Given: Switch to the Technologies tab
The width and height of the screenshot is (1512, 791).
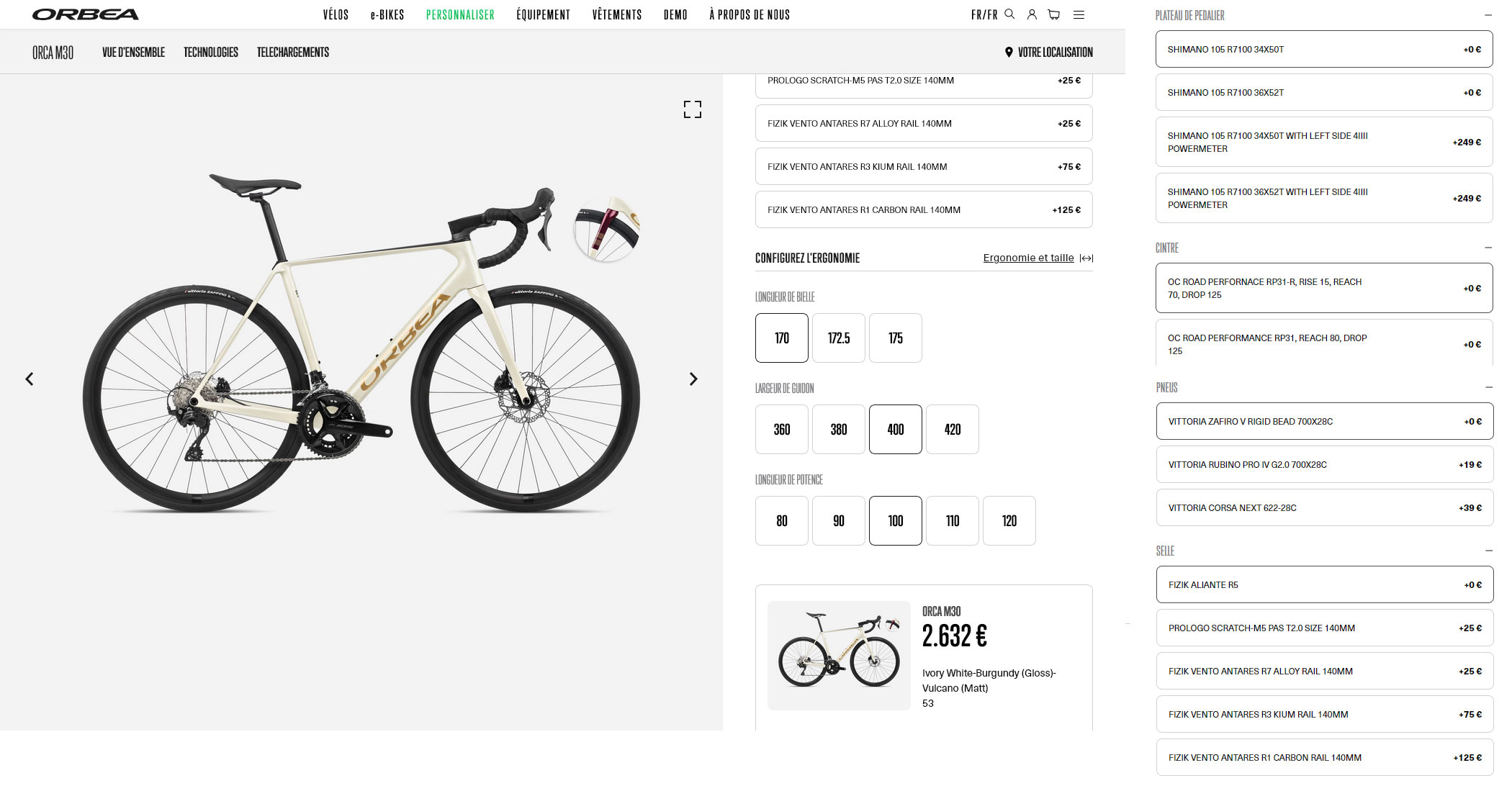Looking at the screenshot, I should tap(211, 52).
